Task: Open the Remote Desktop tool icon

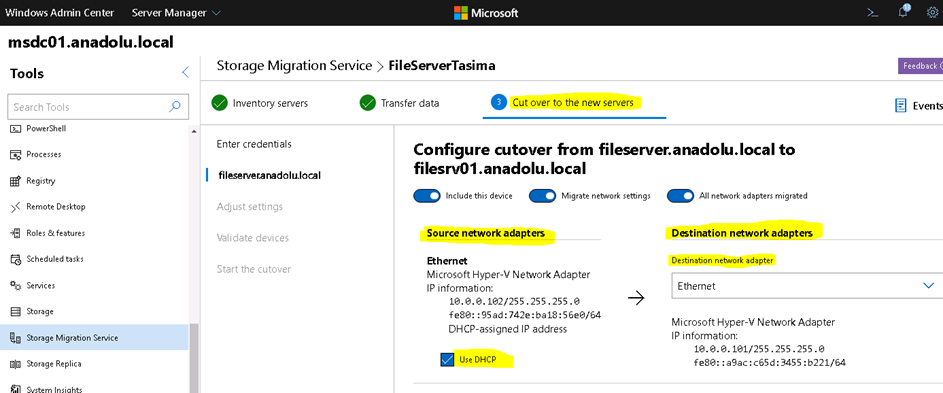Action: [x=16, y=207]
